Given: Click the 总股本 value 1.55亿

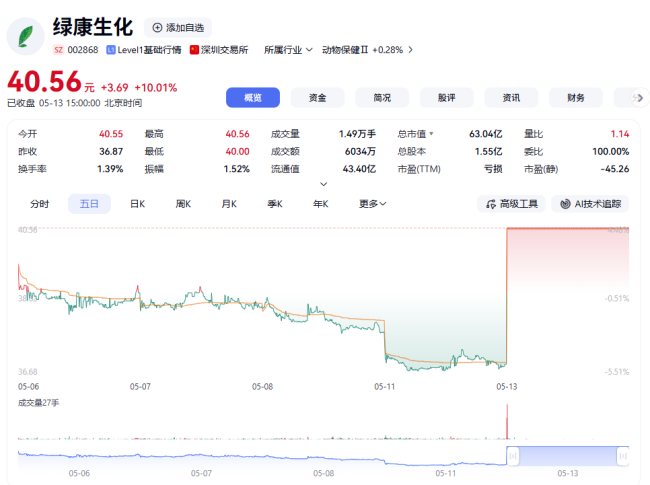Looking at the screenshot, I should pos(488,152).
